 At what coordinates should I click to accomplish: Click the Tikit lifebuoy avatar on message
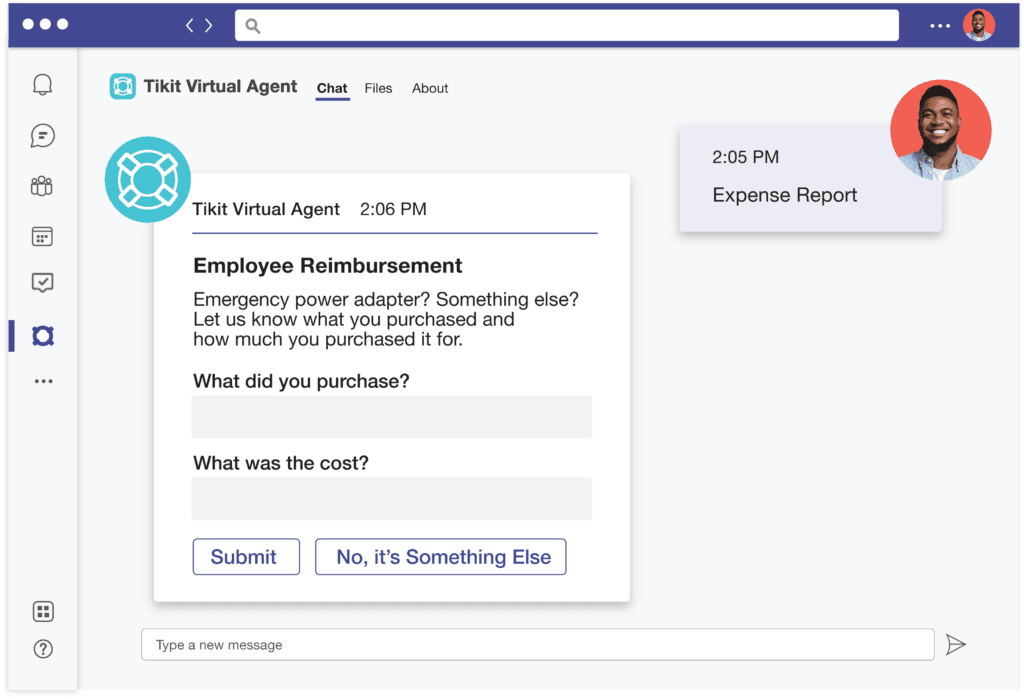(148, 180)
